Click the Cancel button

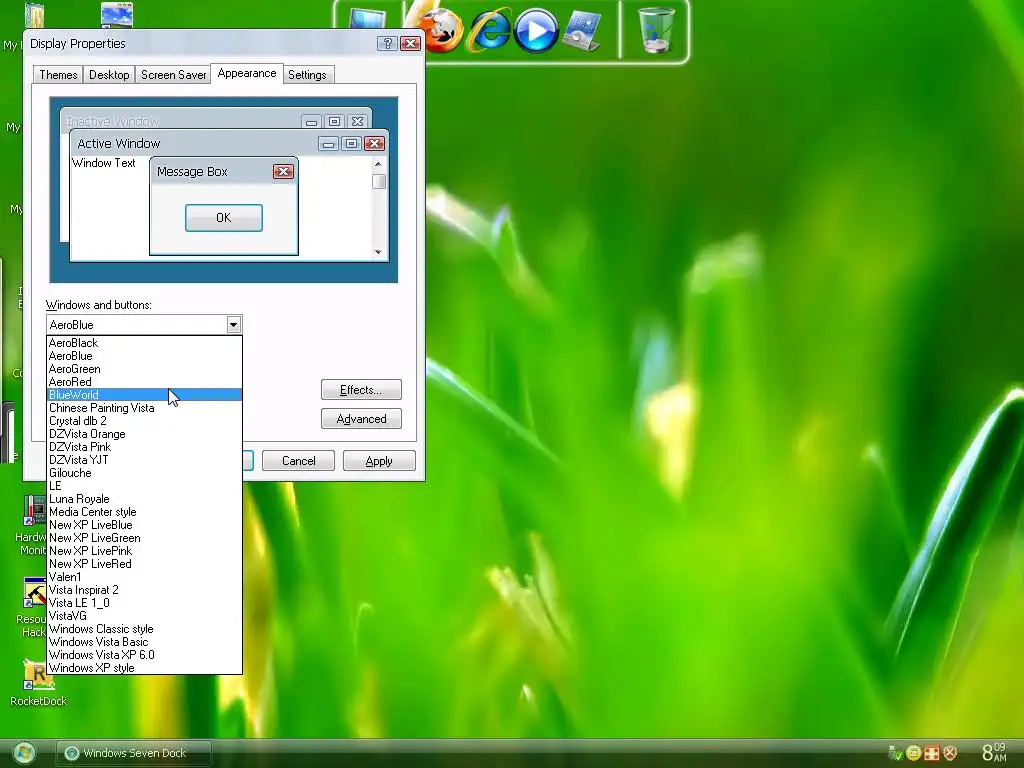coord(298,460)
